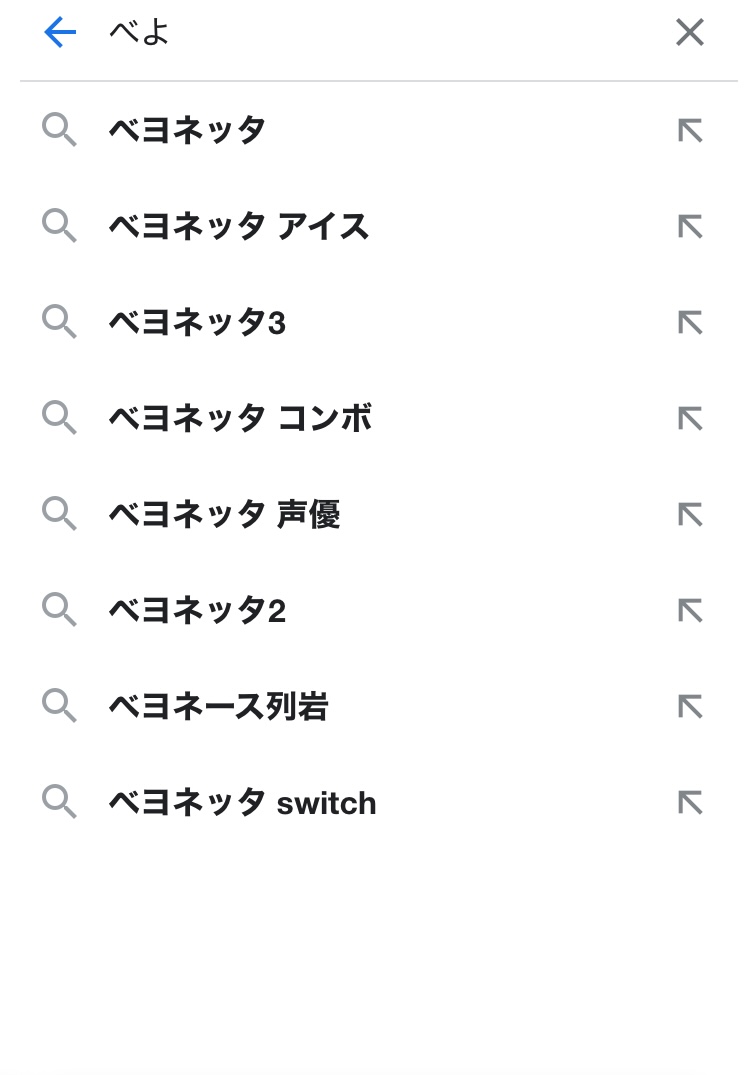Click the insert arrow beside ベヨネッタ3
This screenshot has height=1075, width=750.
[x=690, y=323]
